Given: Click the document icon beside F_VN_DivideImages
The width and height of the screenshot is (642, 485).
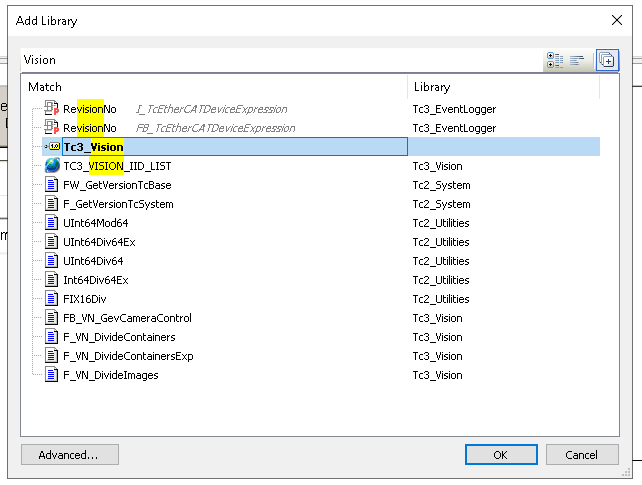Looking at the screenshot, I should point(51,375).
